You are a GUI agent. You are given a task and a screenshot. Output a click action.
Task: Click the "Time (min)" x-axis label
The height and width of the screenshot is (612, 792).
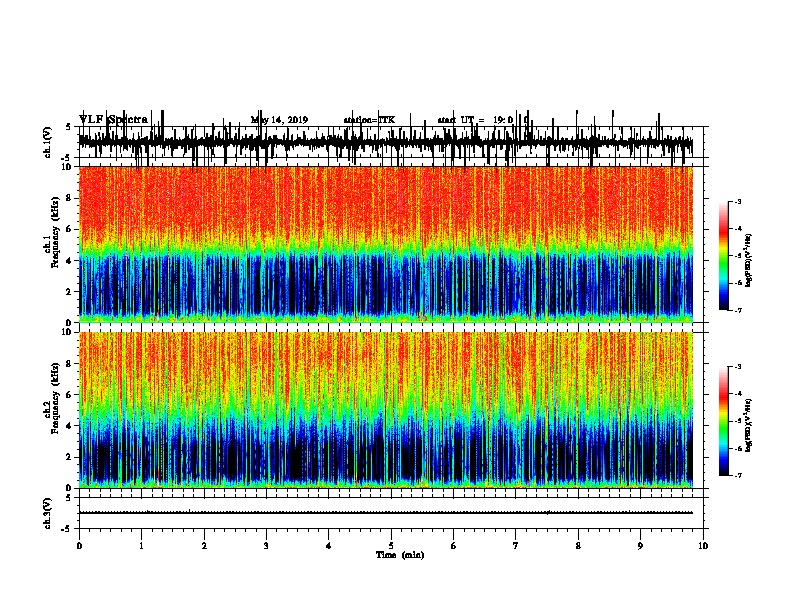(x=400, y=555)
